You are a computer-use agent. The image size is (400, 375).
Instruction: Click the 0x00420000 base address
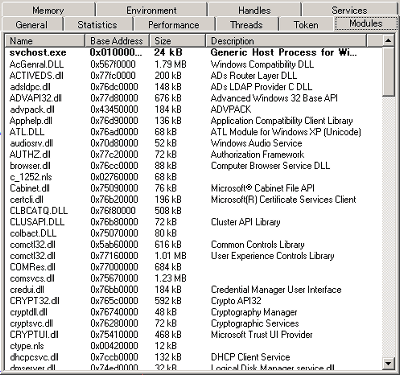coord(114,346)
